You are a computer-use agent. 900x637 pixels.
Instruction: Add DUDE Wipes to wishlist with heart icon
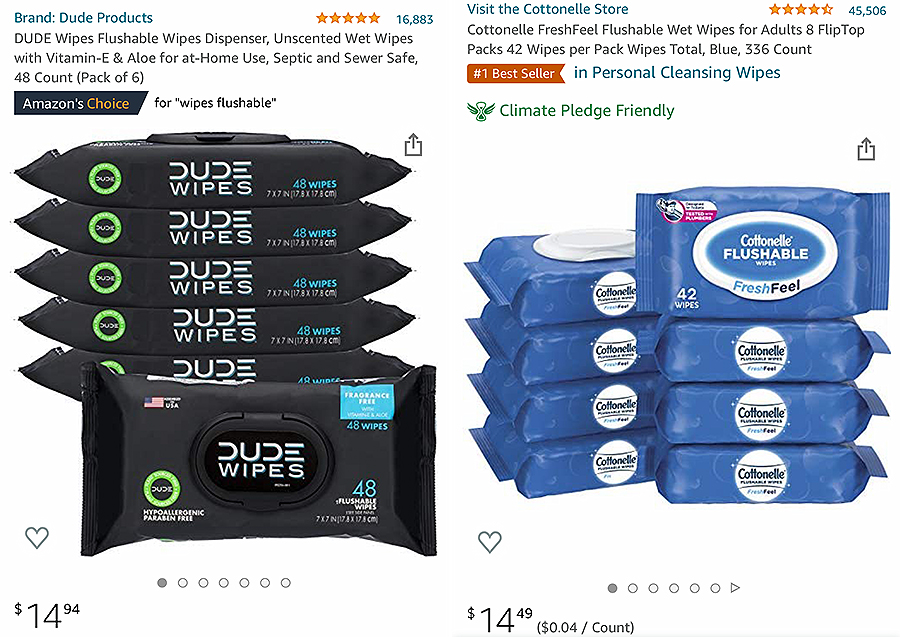coord(37,537)
